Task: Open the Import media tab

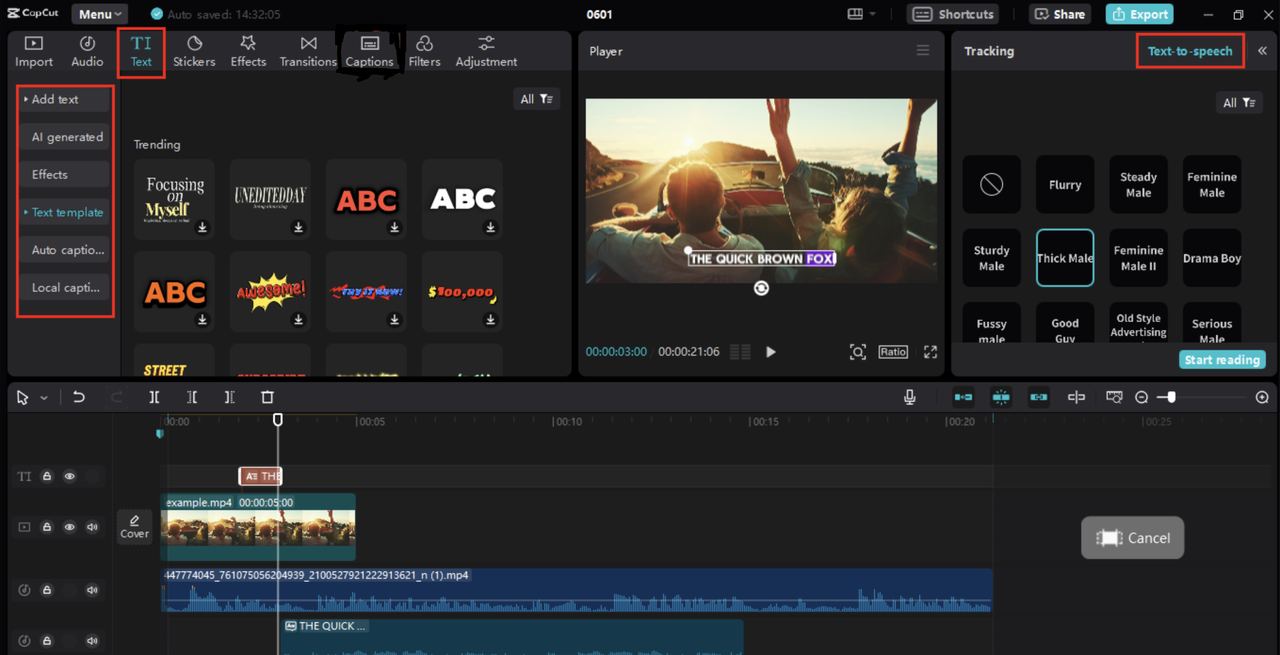Action: coord(33,51)
